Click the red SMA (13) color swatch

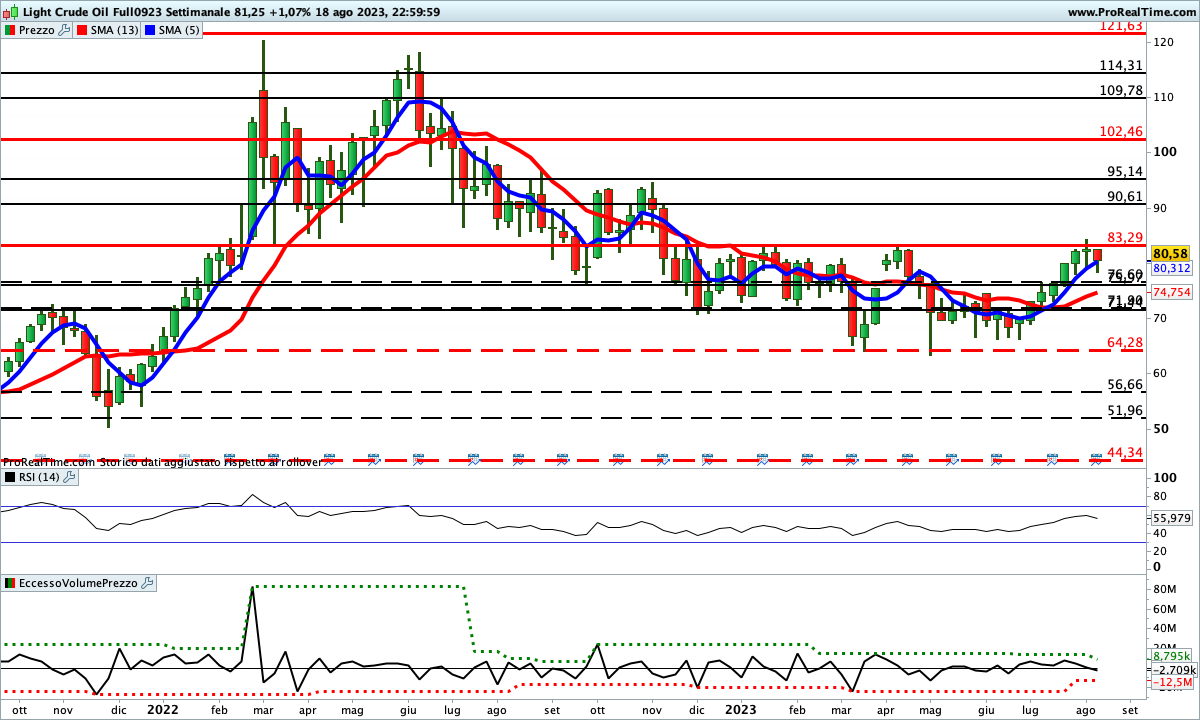coord(84,30)
